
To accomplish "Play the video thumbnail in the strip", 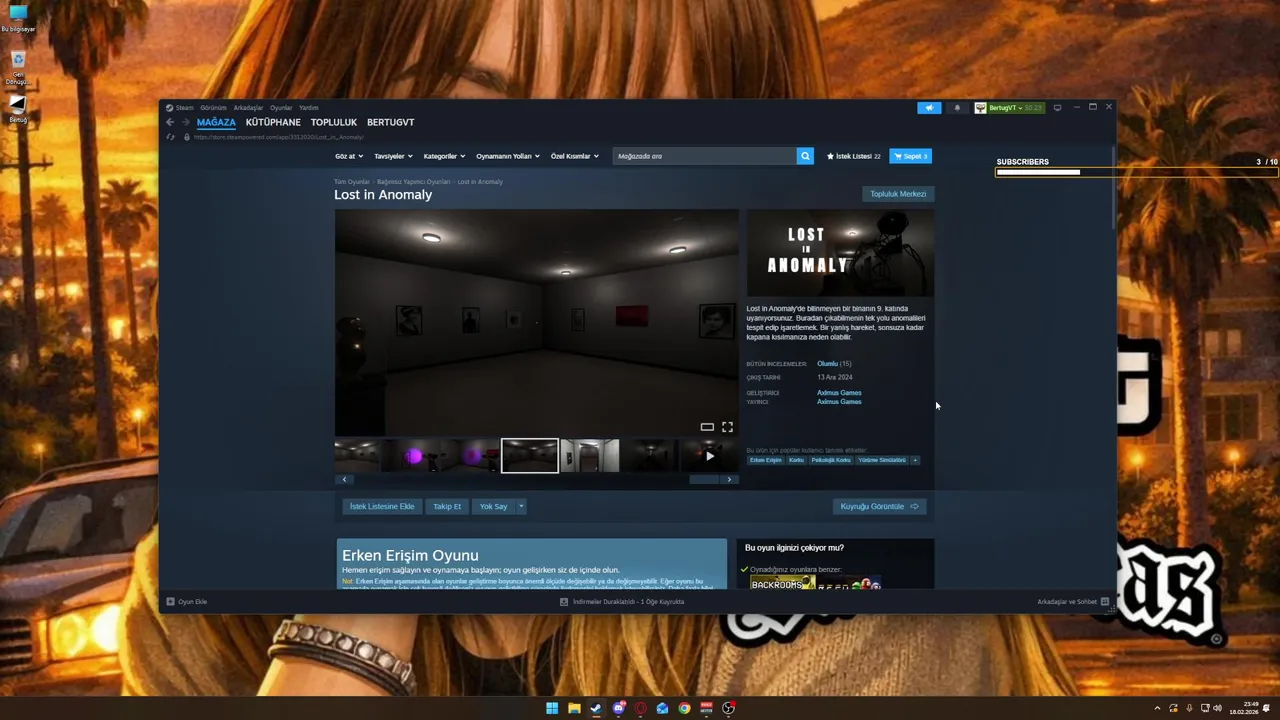I will 709,456.
